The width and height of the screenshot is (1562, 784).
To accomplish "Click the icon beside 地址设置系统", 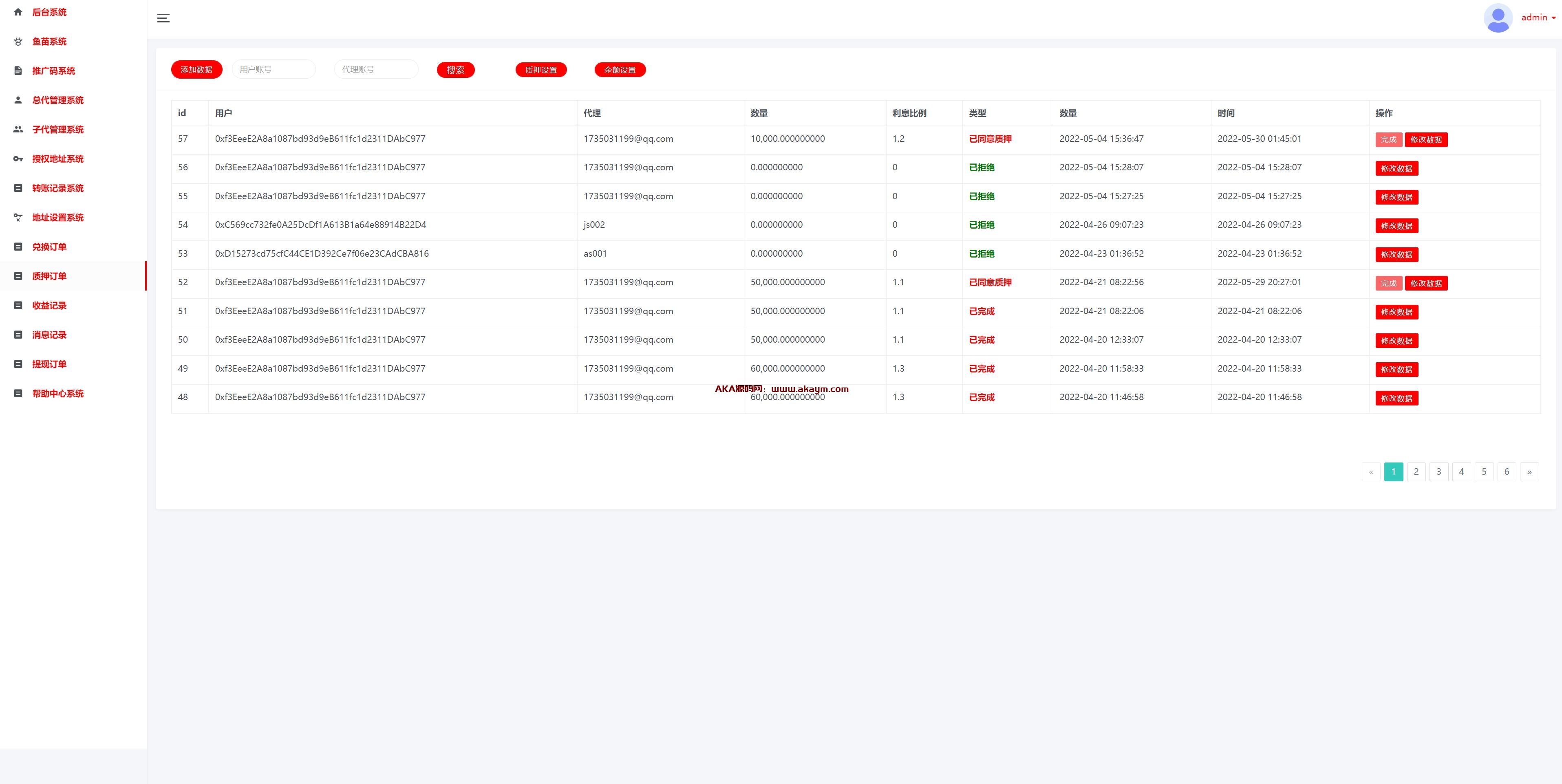I will [x=18, y=217].
